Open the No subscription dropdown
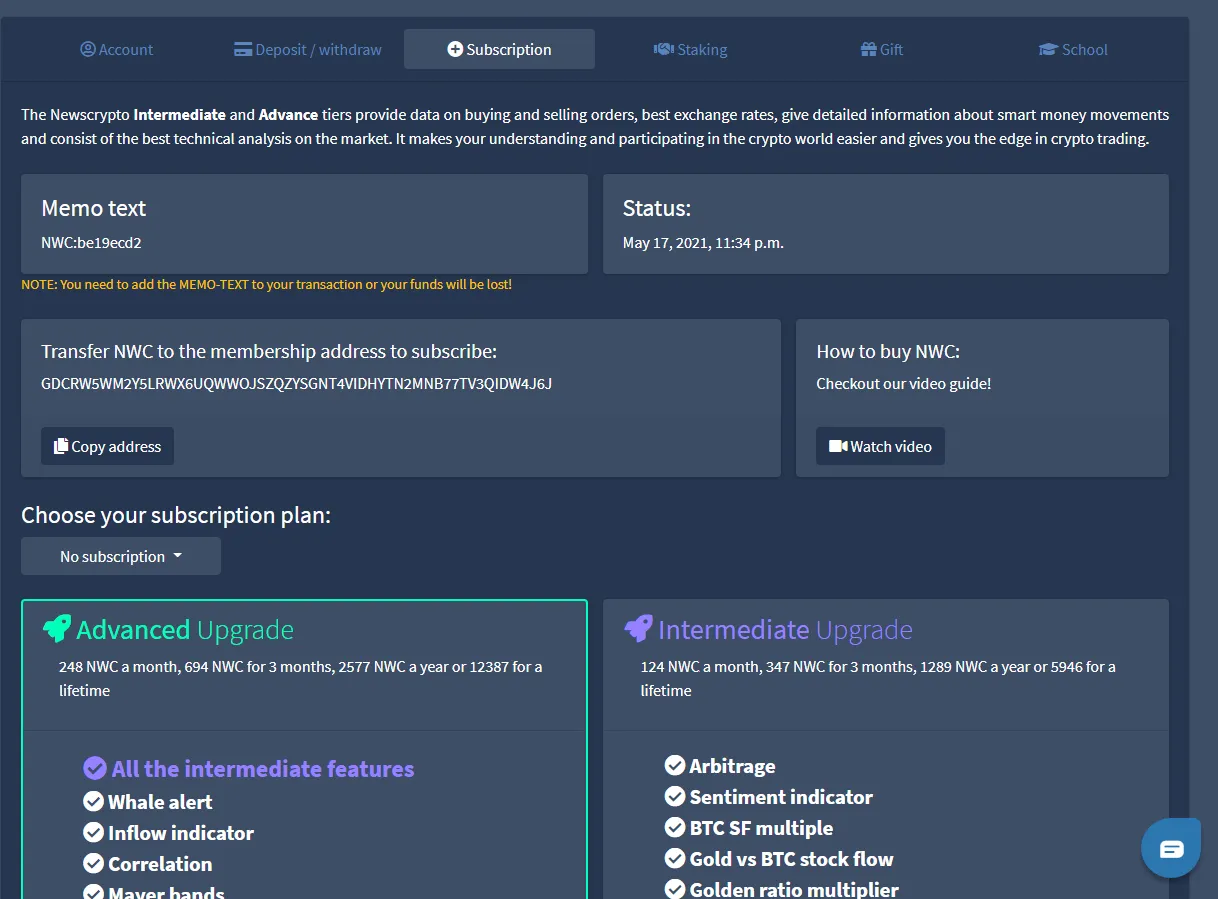This screenshot has height=899, width=1218. (121, 556)
